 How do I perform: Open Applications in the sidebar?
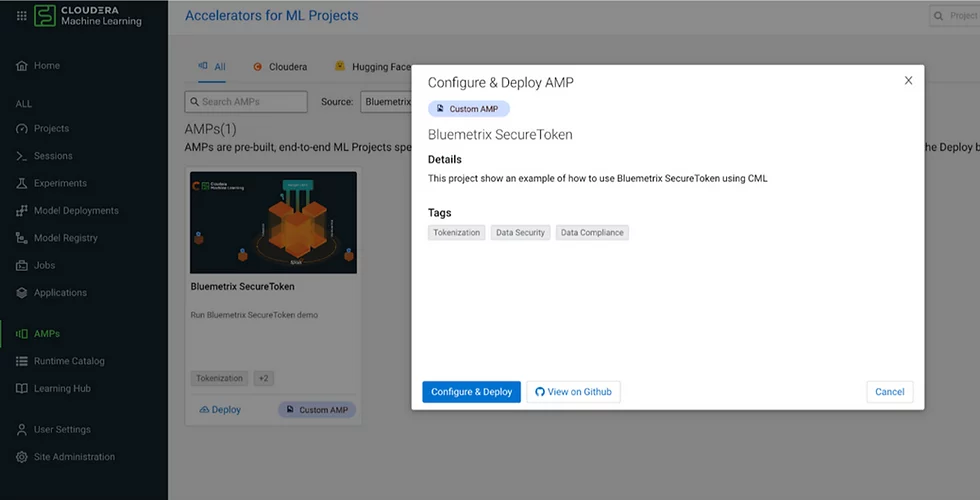pos(60,293)
